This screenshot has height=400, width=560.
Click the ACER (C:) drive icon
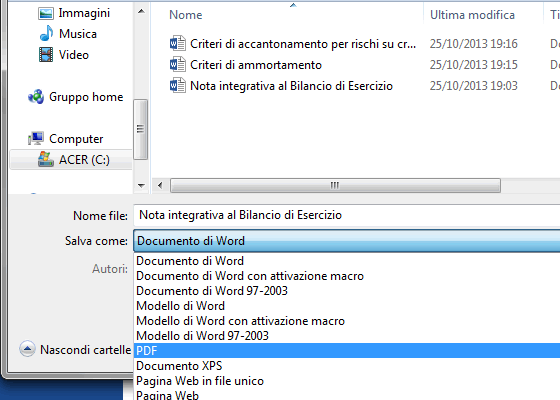click(x=46, y=159)
